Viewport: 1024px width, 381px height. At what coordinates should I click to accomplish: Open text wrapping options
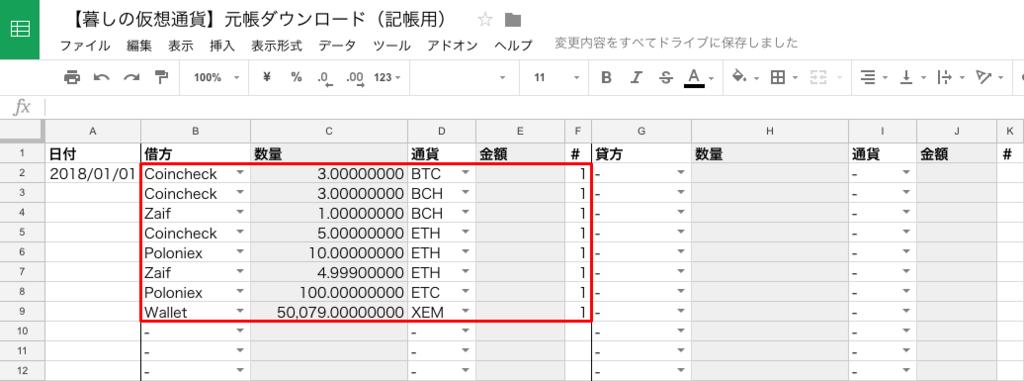click(950, 78)
